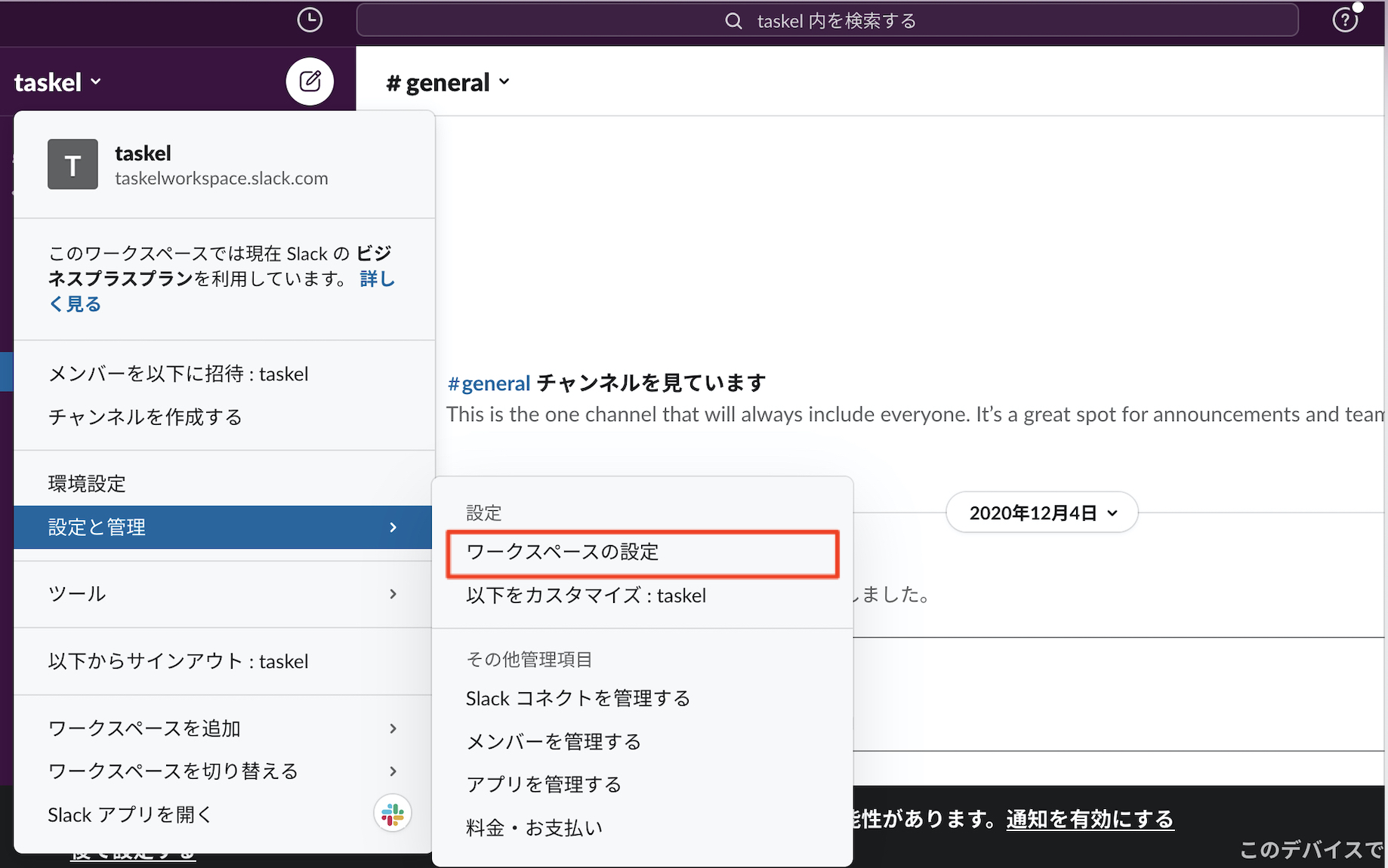Open the #general channel dropdown

click(x=448, y=82)
